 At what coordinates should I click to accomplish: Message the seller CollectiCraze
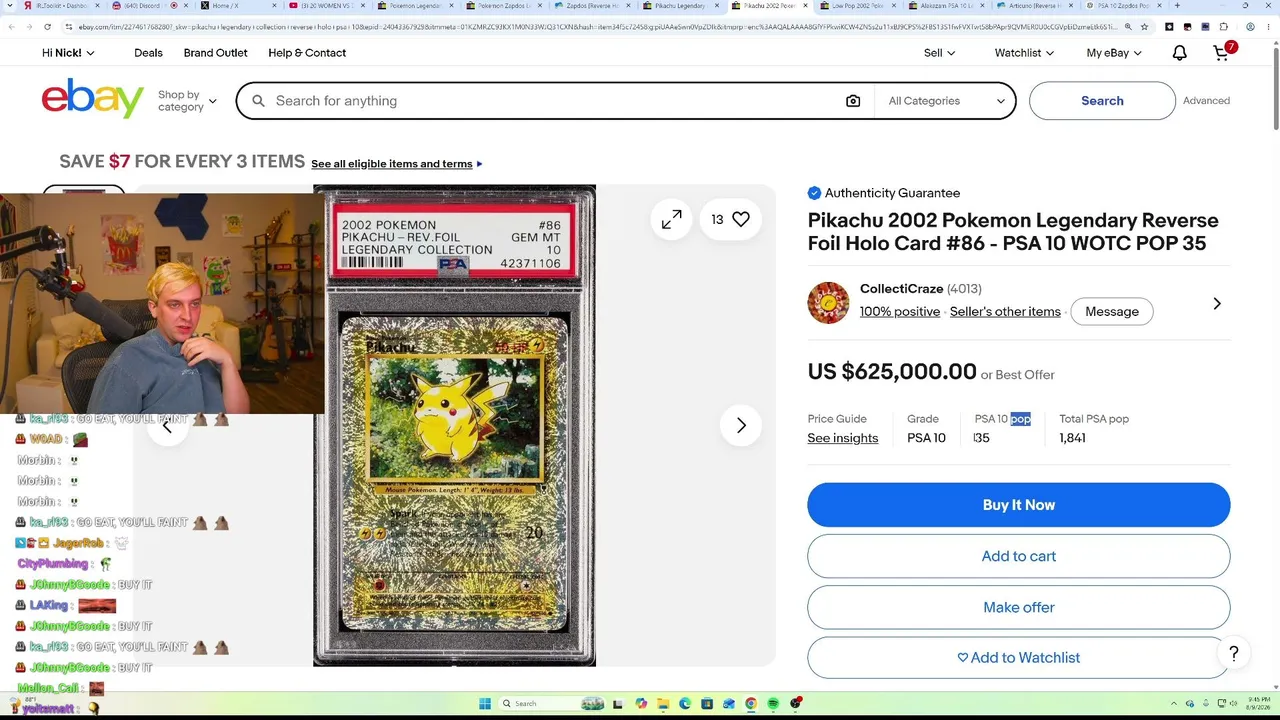pyautogui.click(x=1112, y=312)
